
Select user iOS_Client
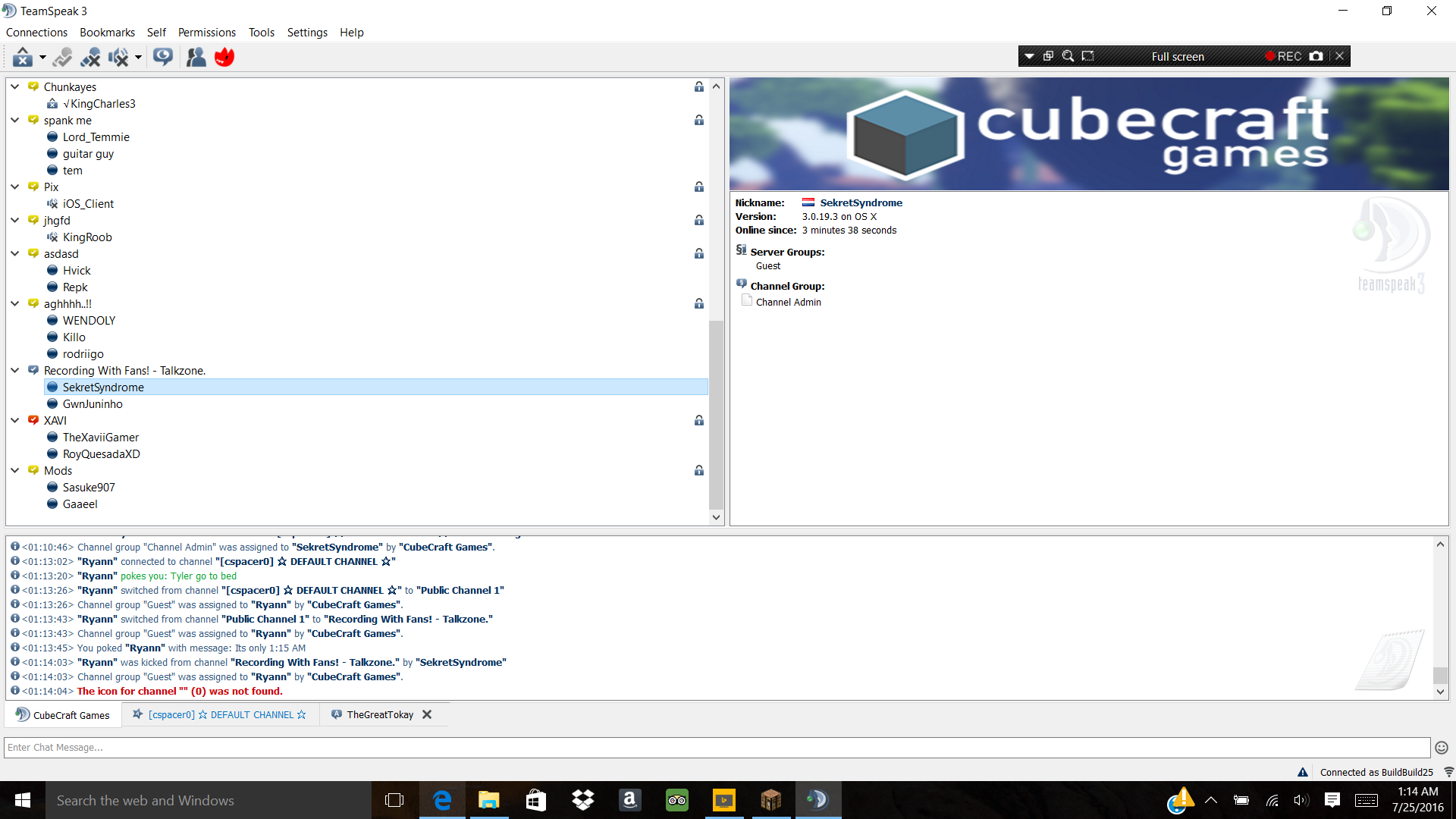[x=88, y=204]
